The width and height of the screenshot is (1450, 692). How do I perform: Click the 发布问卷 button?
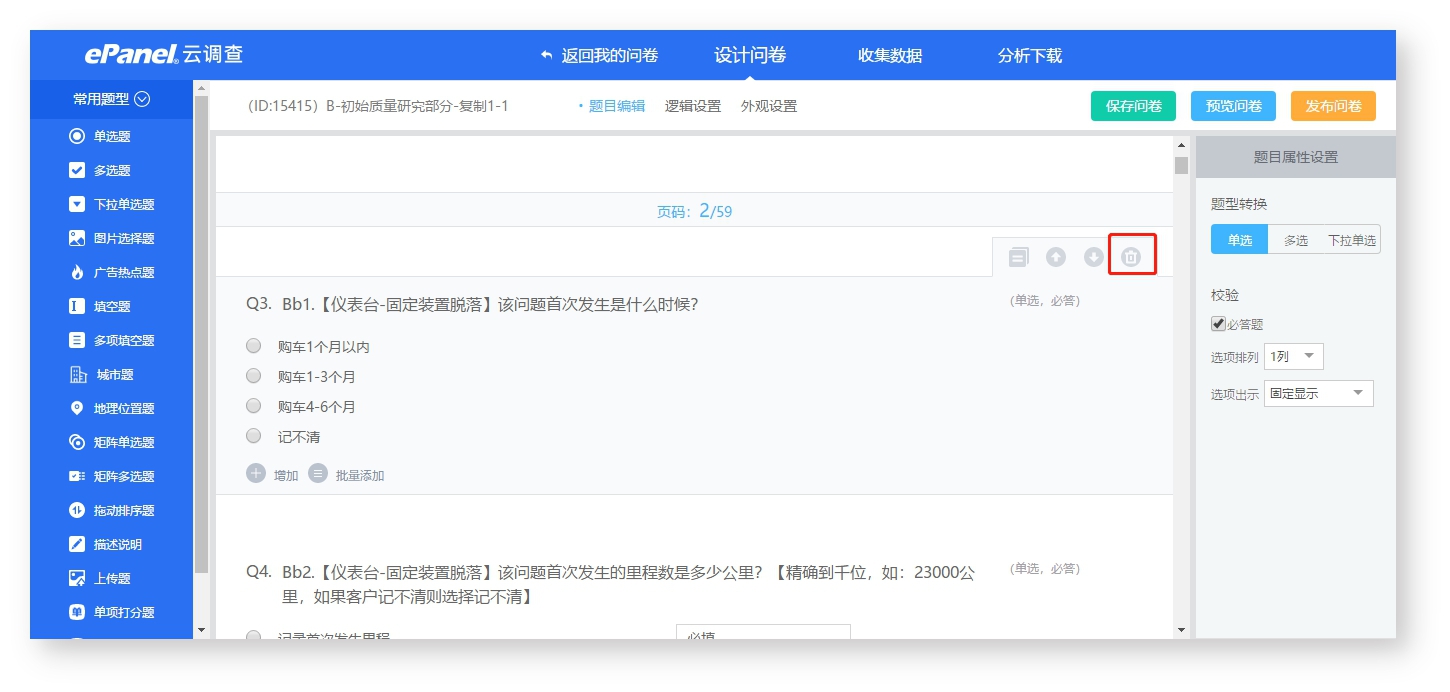click(1333, 106)
